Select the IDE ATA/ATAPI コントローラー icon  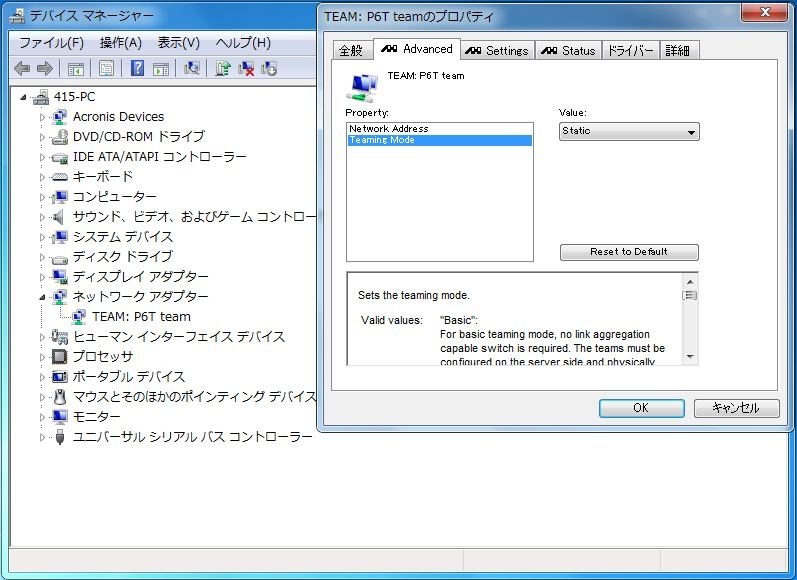tap(59, 157)
